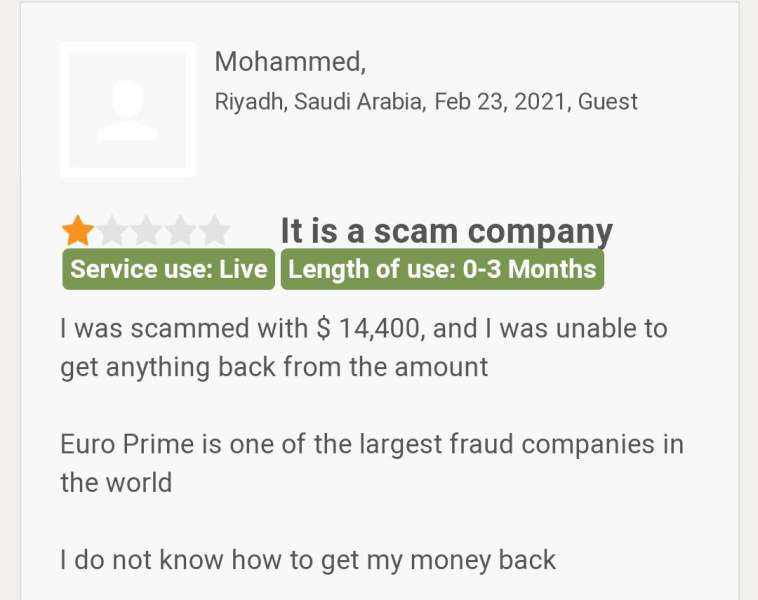
Task: Click the fourth gray rating star
Action: [x=180, y=232]
